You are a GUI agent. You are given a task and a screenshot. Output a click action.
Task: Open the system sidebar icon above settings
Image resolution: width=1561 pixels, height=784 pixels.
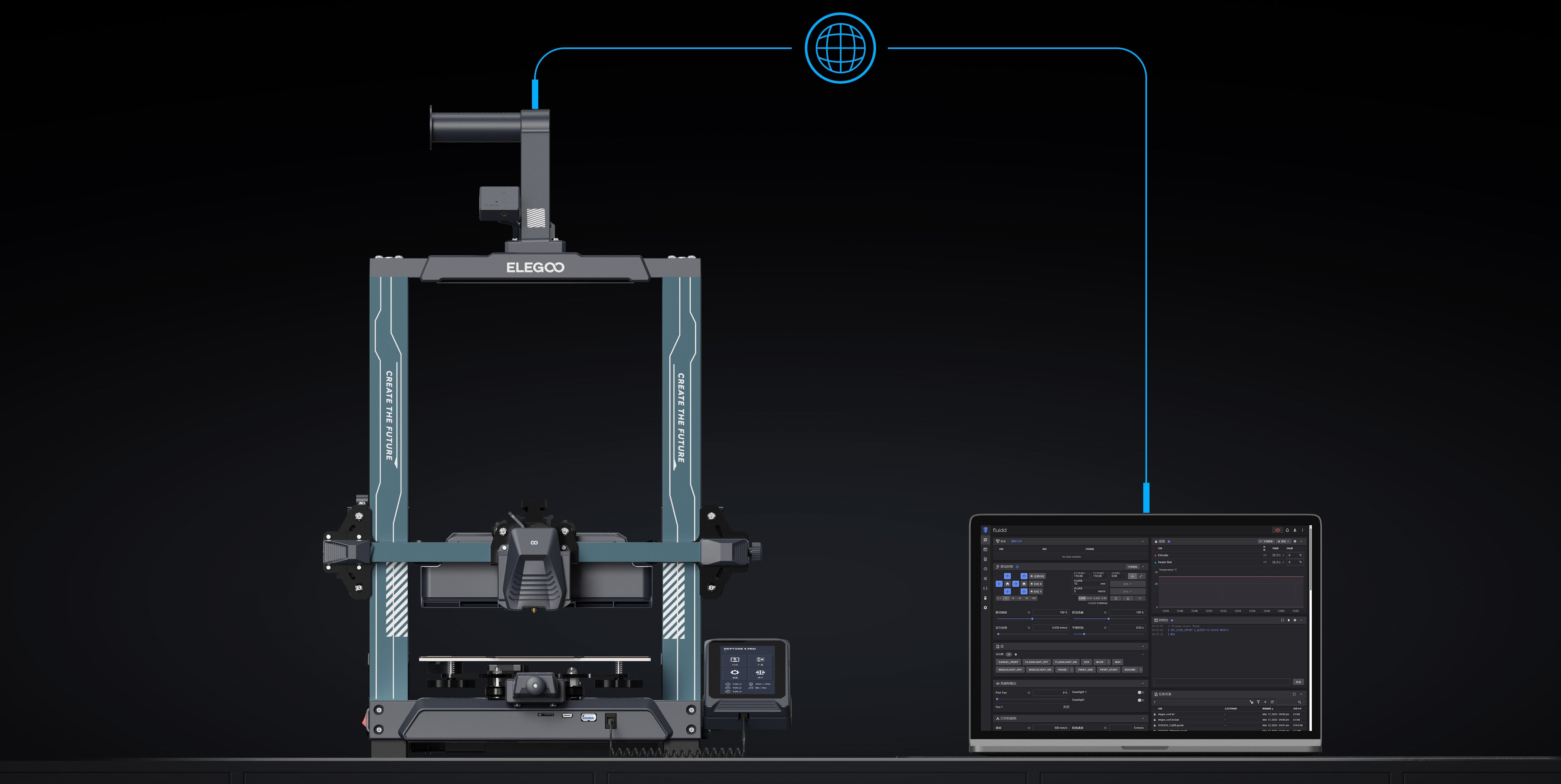(x=985, y=598)
